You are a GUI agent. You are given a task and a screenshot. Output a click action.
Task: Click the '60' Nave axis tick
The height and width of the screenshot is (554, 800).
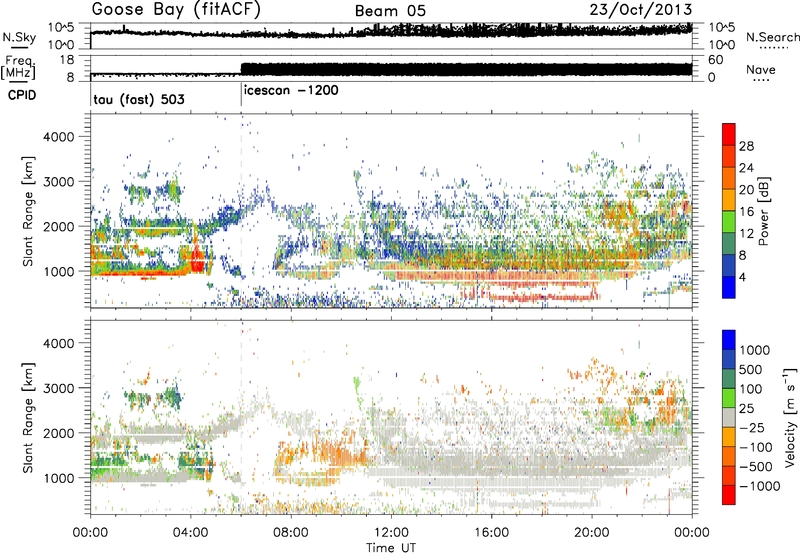tap(715, 60)
